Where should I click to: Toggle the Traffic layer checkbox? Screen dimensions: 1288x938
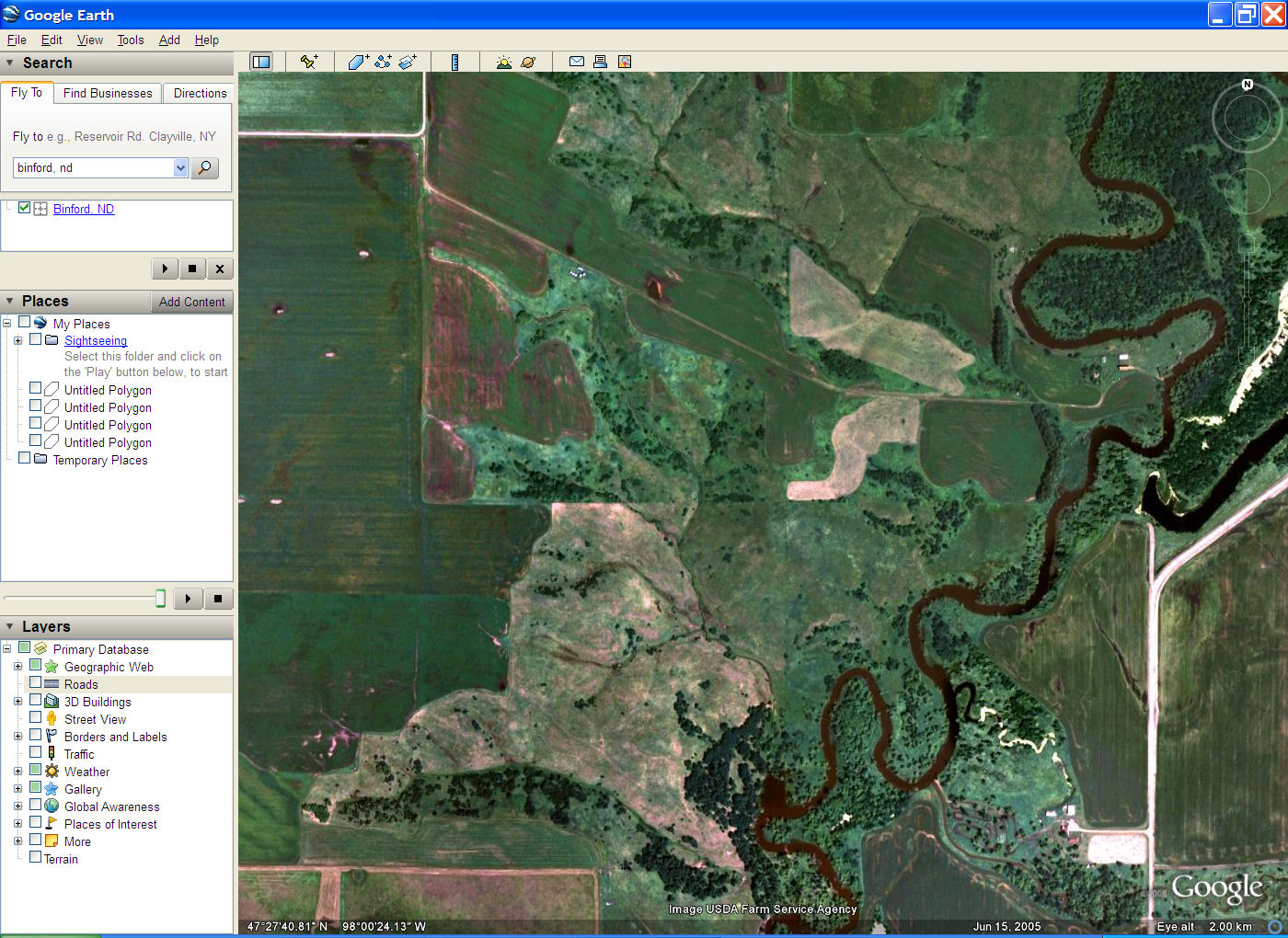point(36,752)
